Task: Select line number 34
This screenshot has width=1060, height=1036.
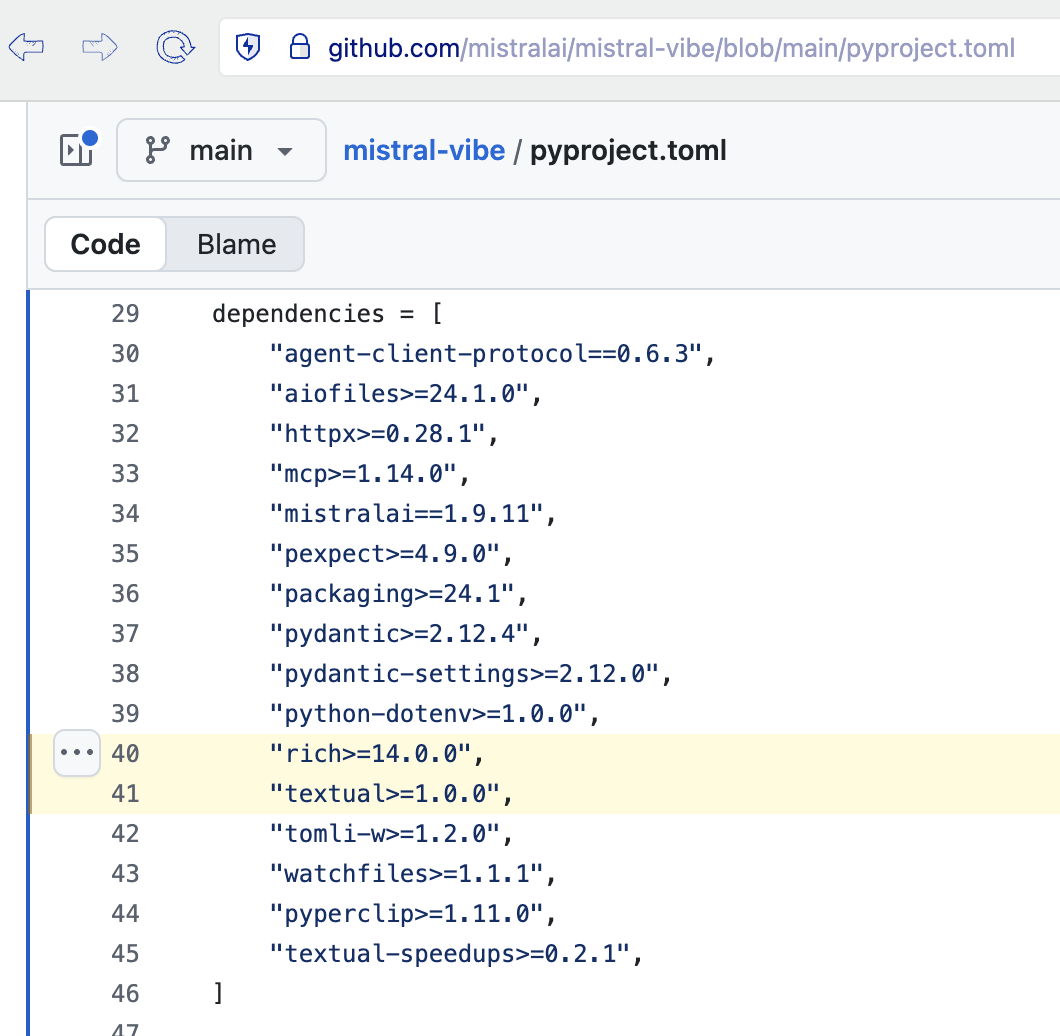Action: click(x=125, y=514)
